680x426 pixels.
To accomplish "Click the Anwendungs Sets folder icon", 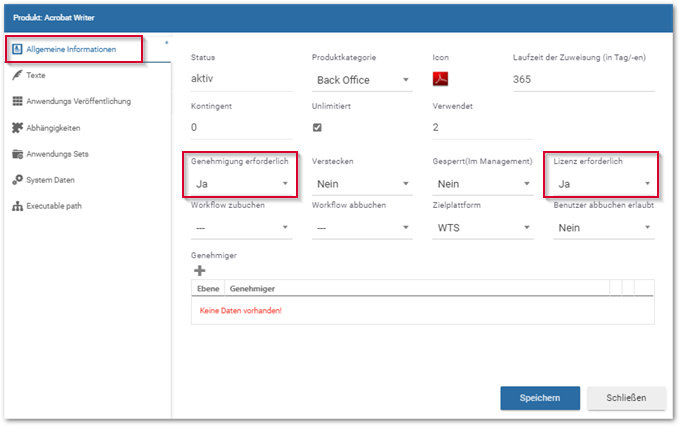I will tap(17, 154).
